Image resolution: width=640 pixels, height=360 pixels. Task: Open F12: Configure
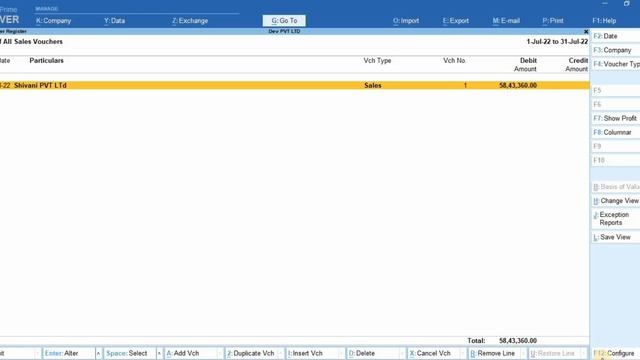616,353
